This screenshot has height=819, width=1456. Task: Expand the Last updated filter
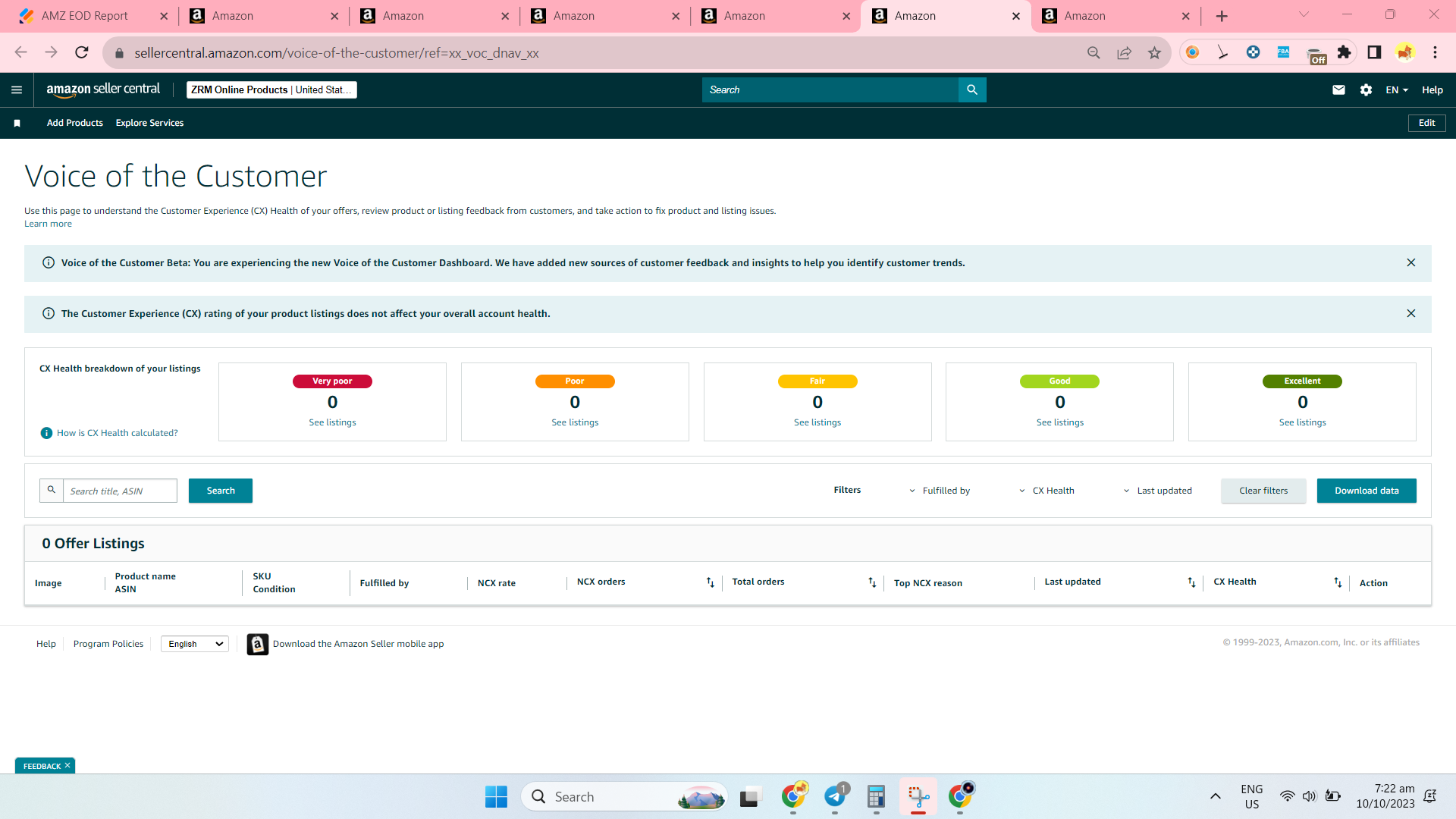point(1157,491)
